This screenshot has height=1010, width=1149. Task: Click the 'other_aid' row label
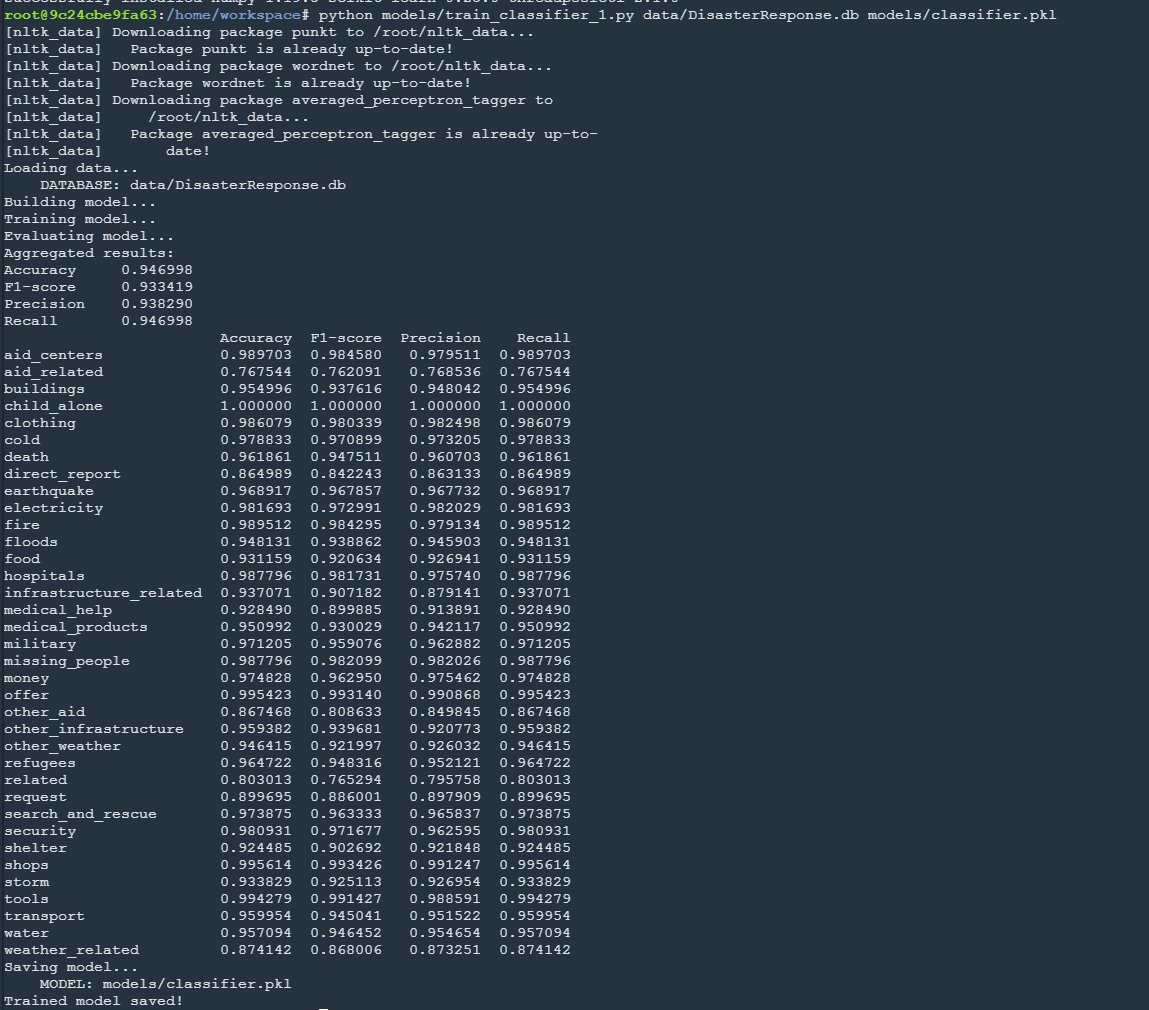[x=45, y=712]
